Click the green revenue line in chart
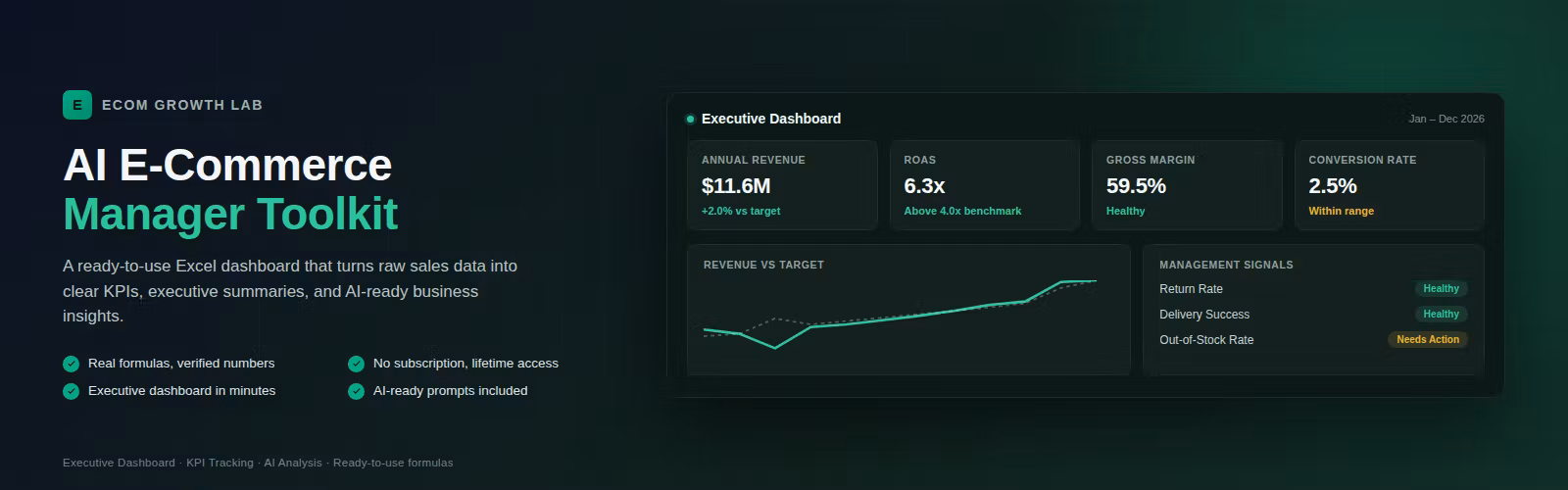This screenshot has height=490, width=1568. [902, 317]
